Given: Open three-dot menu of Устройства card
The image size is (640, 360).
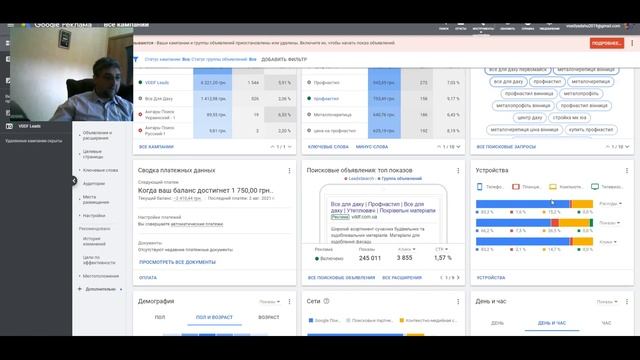Looking at the screenshot, I should 627,171.
